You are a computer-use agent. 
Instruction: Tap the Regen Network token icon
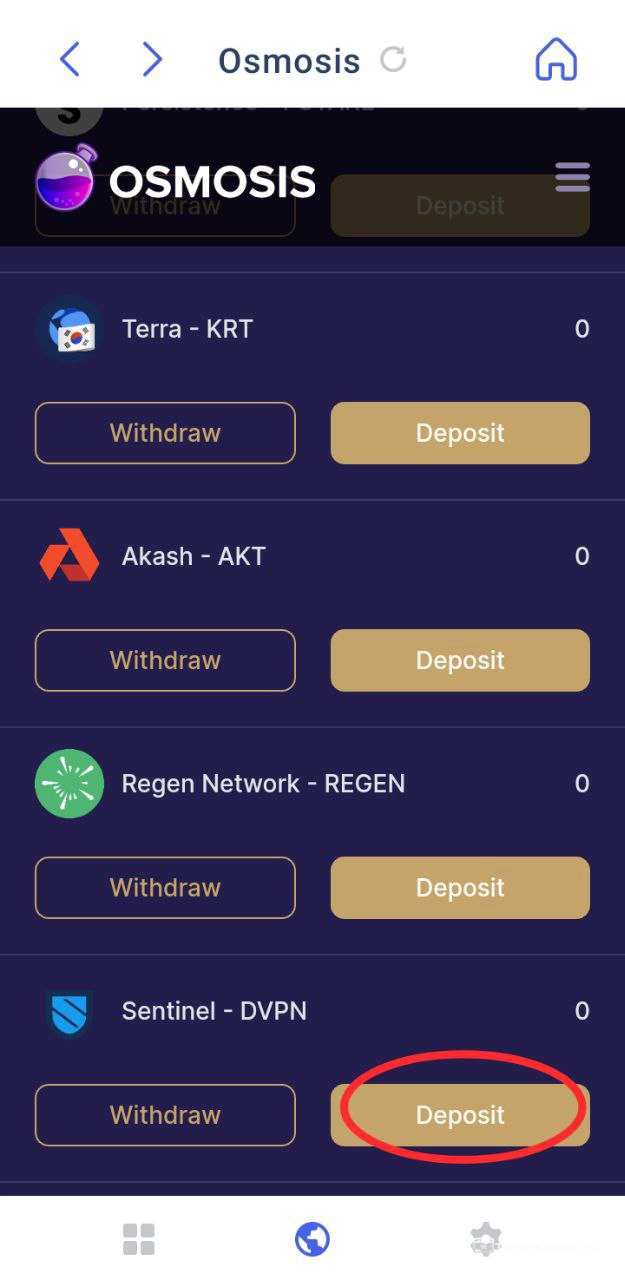(x=69, y=783)
